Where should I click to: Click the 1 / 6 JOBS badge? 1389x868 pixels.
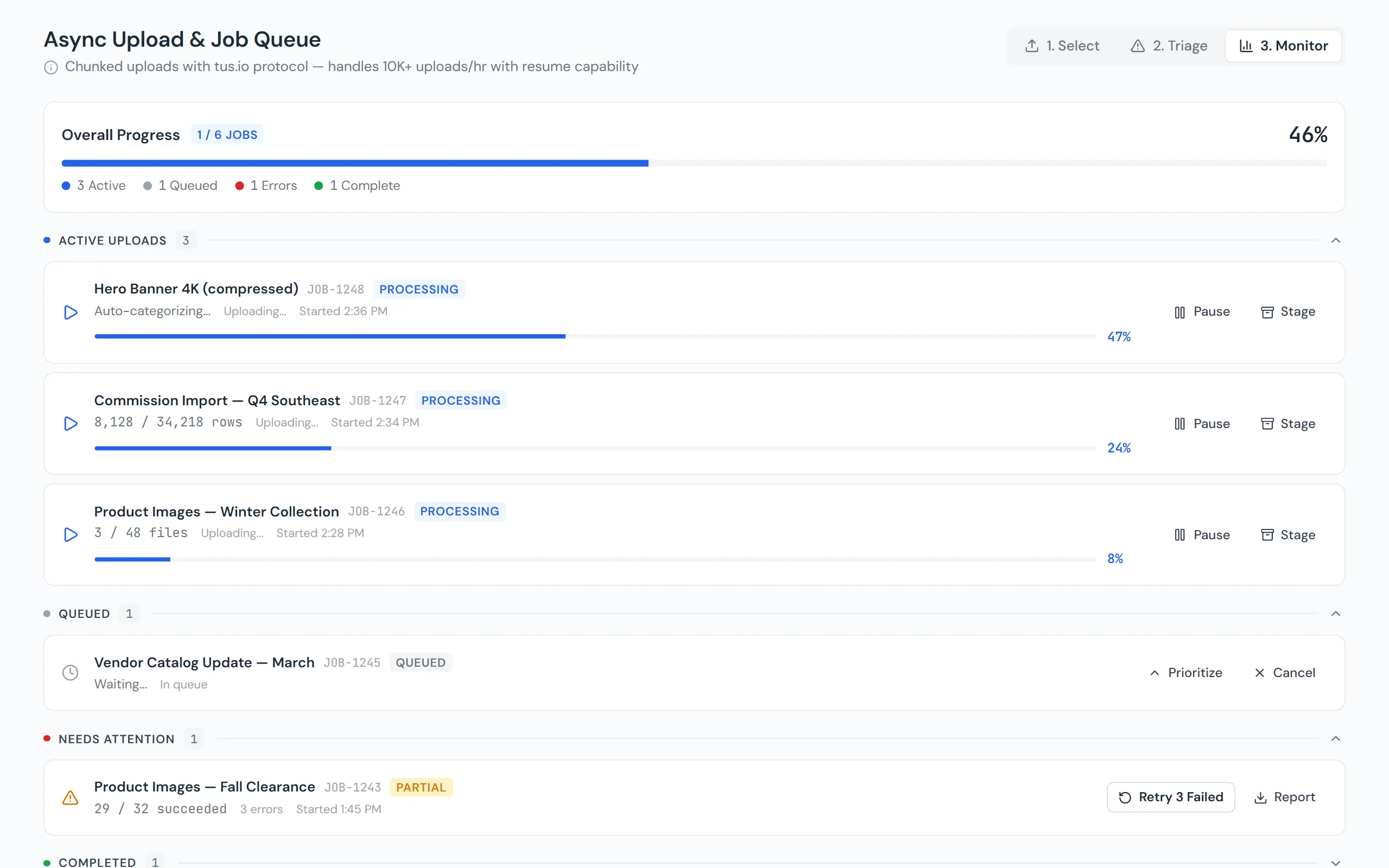[227, 135]
